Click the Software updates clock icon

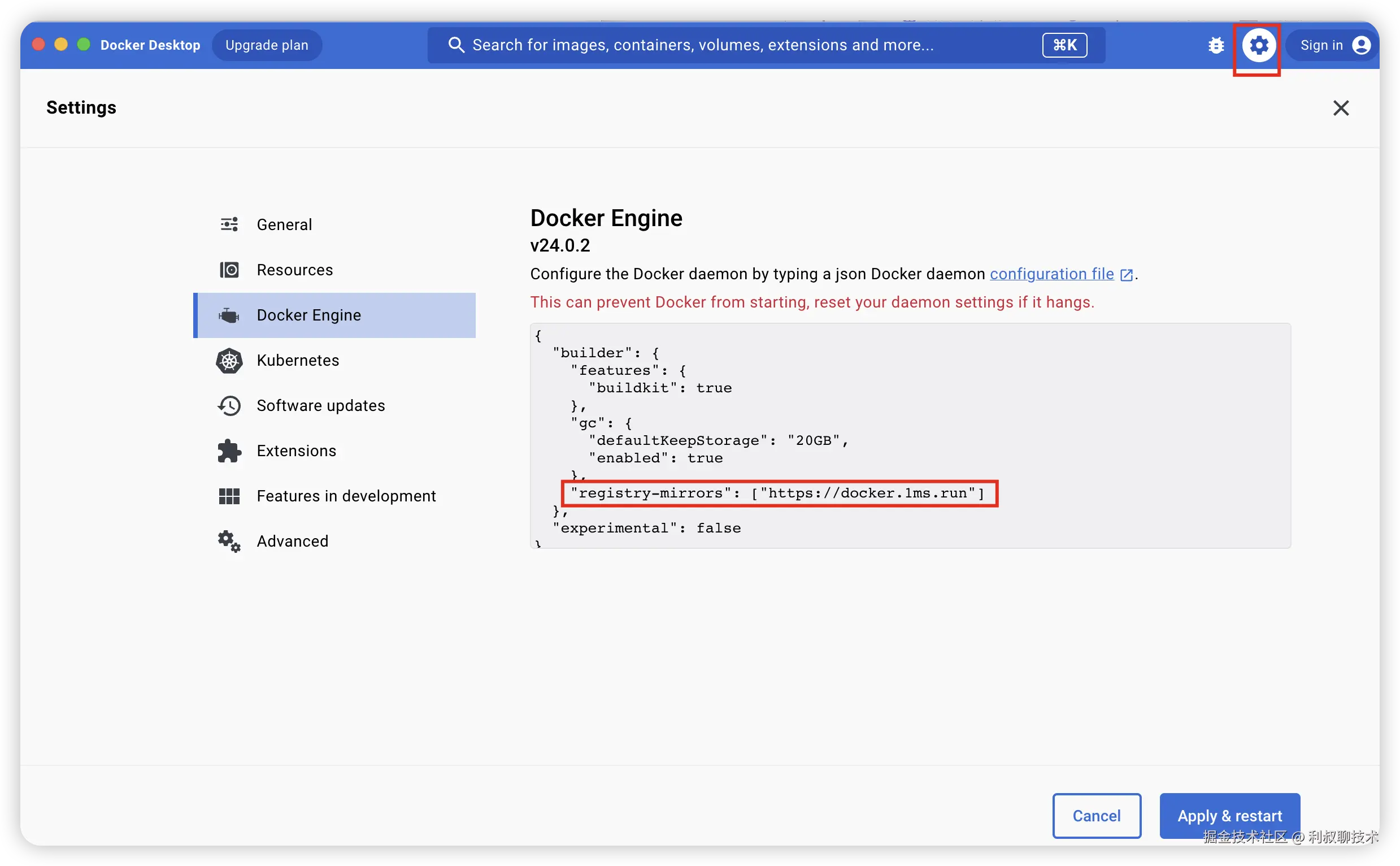[x=229, y=406]
